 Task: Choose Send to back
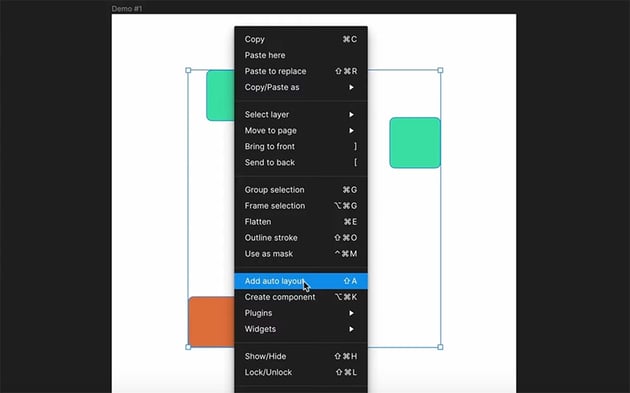301,163
